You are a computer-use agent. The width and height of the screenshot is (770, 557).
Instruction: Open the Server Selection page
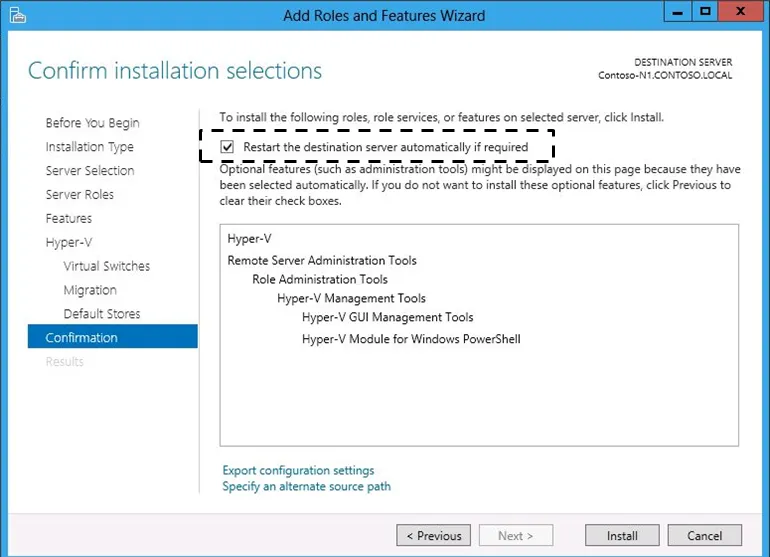tap(90, 170)
